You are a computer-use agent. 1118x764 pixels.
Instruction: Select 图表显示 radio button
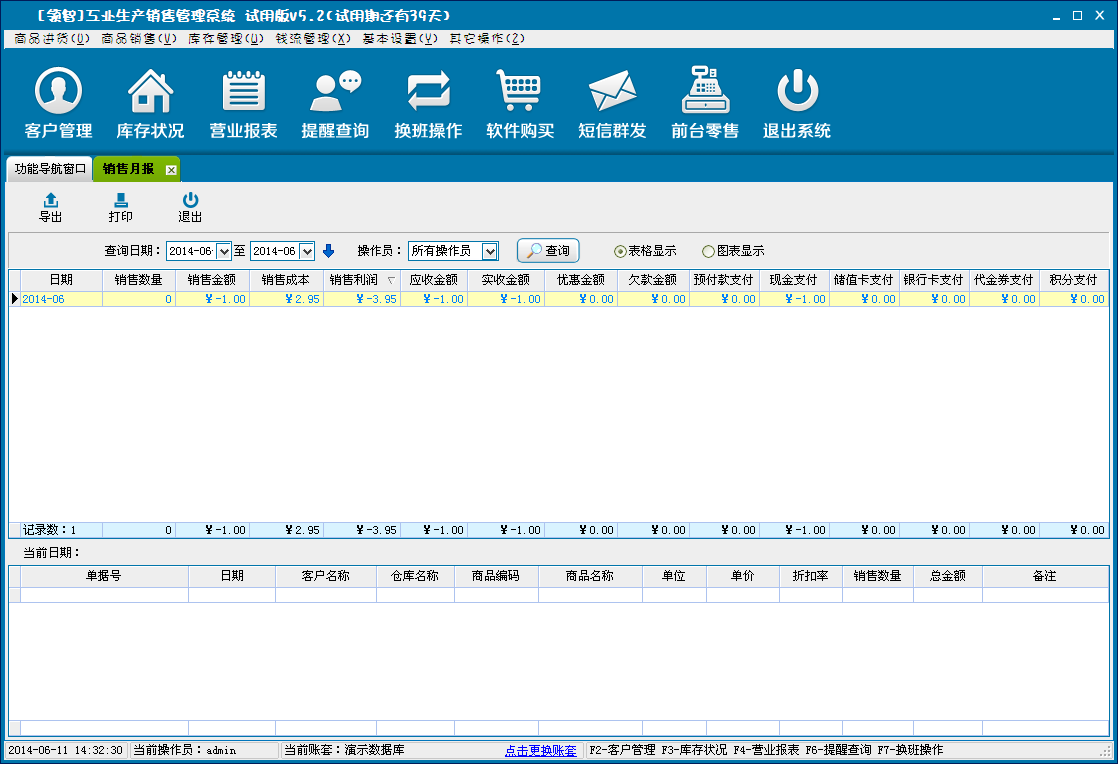pos(709,251)
